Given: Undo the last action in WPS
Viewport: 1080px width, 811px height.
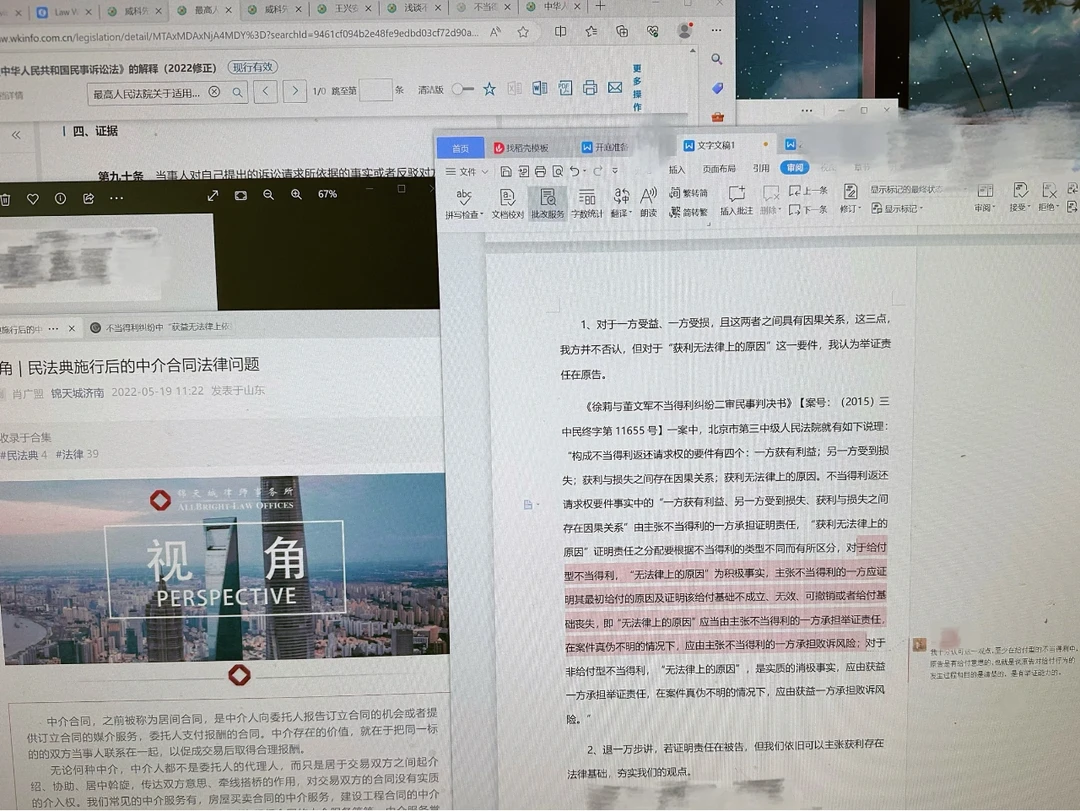Looking at the screenshot, I should [x=574, y=171].
